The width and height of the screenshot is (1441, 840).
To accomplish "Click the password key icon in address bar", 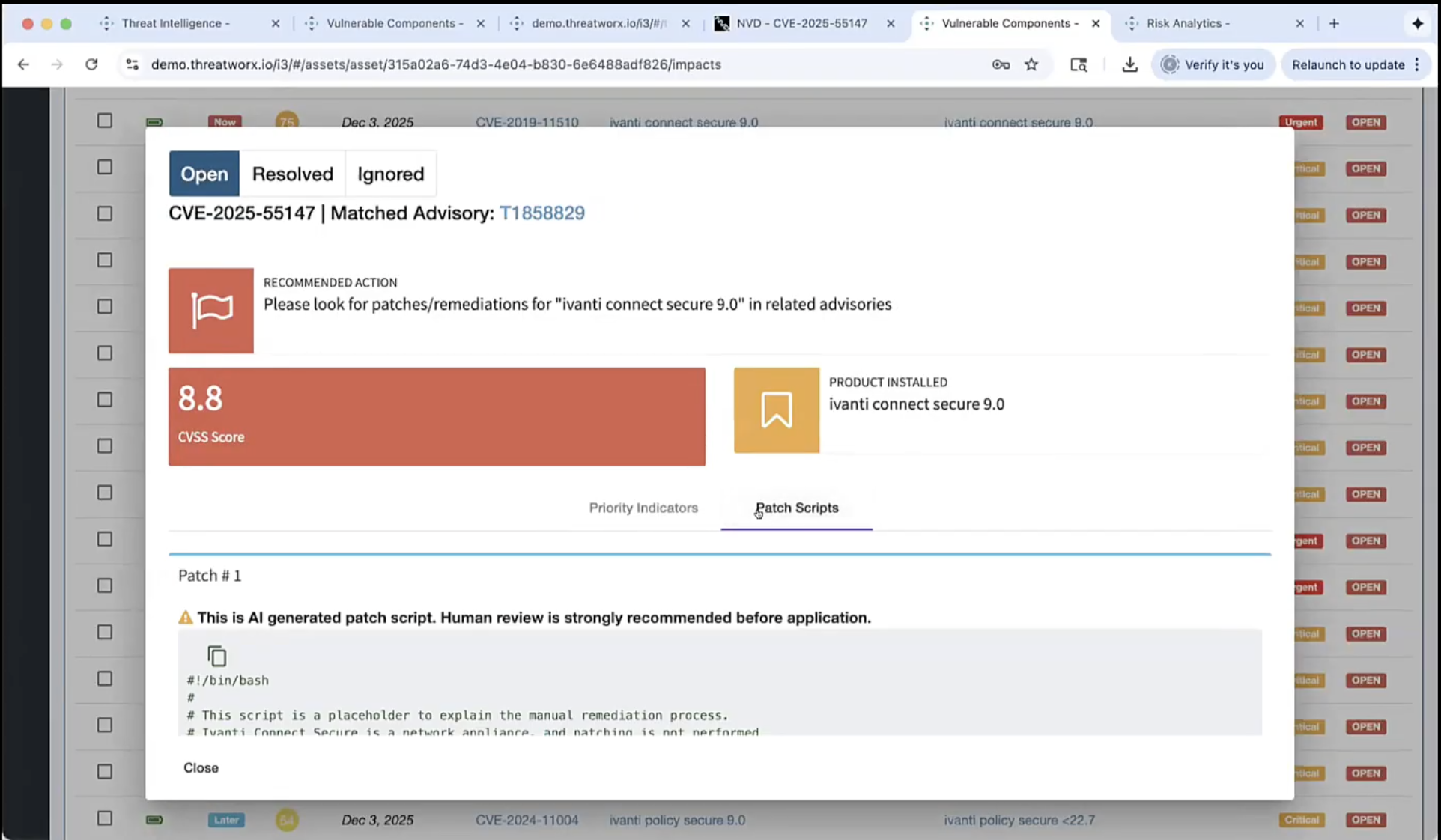I will [1001, 64].
